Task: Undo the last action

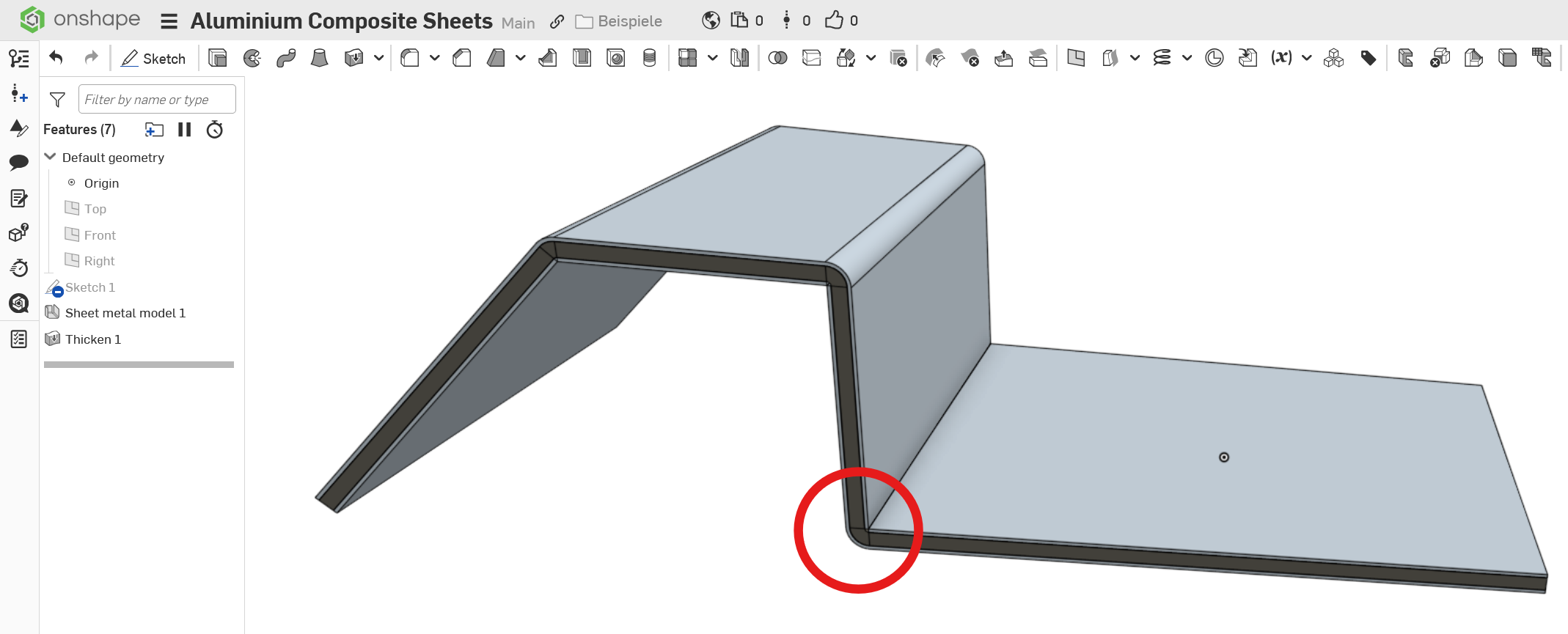Action: click(56, 58)
